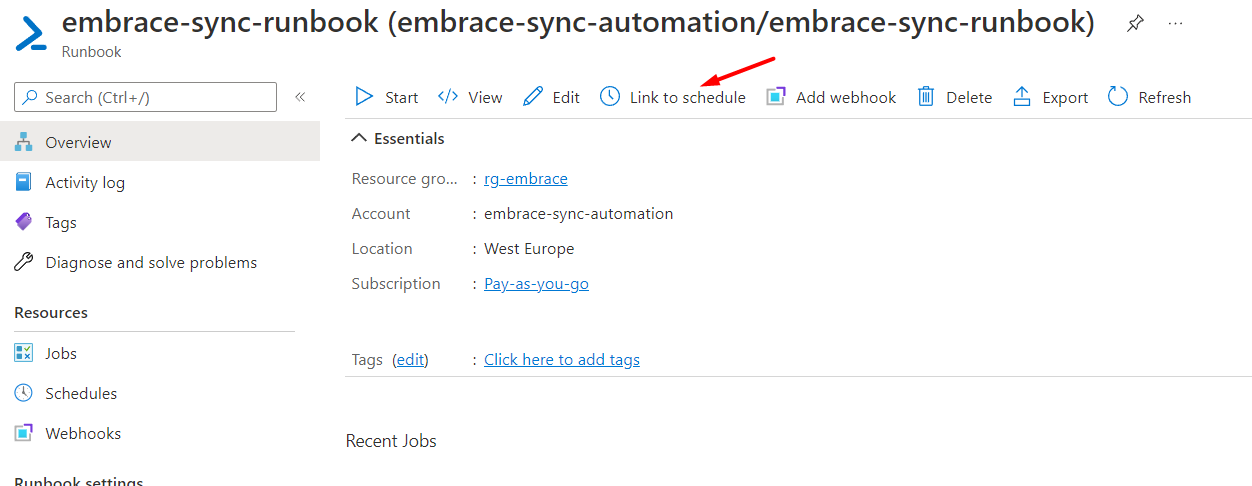
Task: Click the Webhooks sidebar icon
Action: (24, 433)
